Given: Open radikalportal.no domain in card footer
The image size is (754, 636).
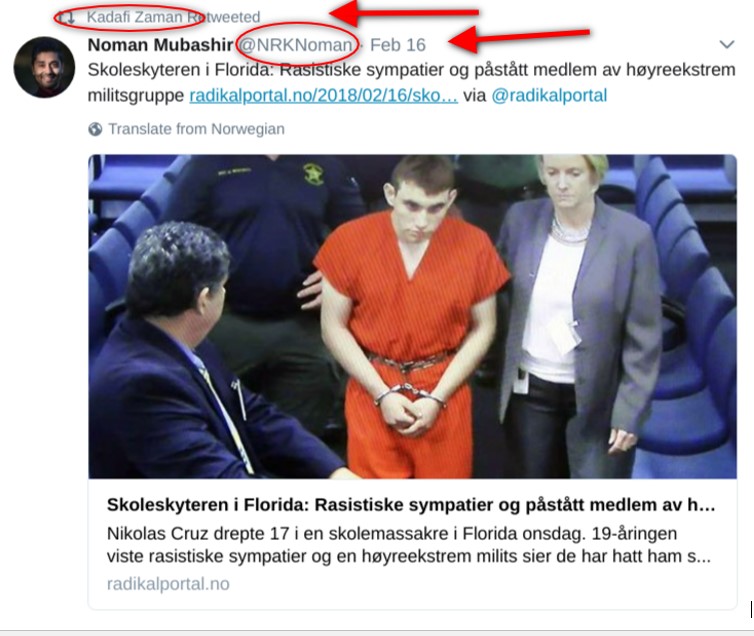Looking at the screenshot, I should point(168,584).
